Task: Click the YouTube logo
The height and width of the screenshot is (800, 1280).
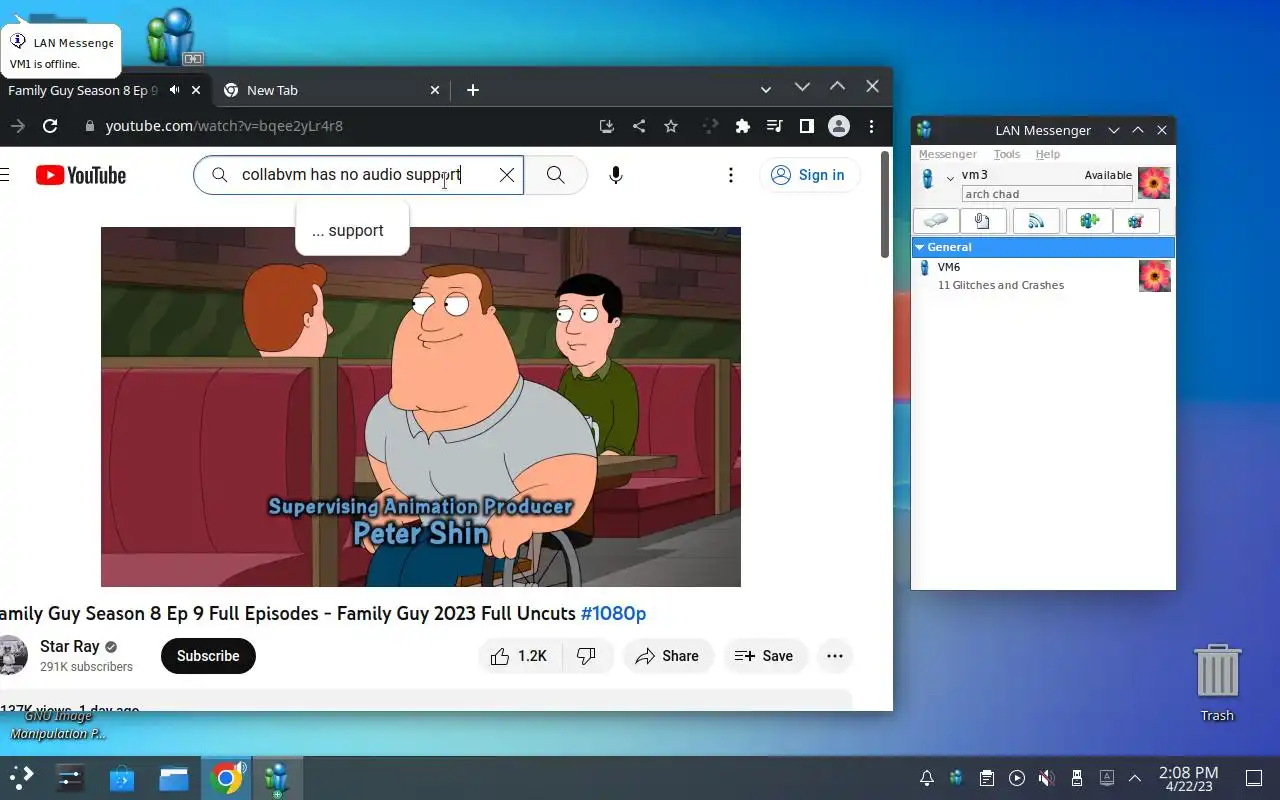Action: click(81, 175)
